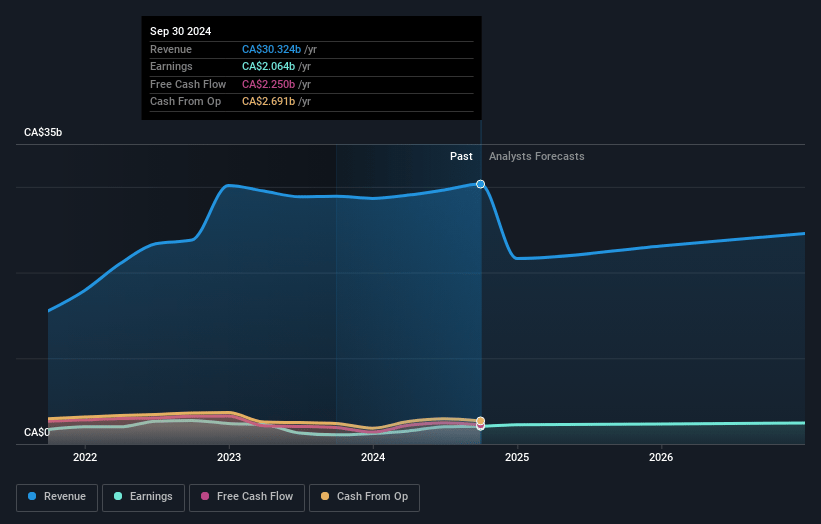The image size is (821, 524).
Task: Click the Analysts Forecasts label
Action: point(537,157)
